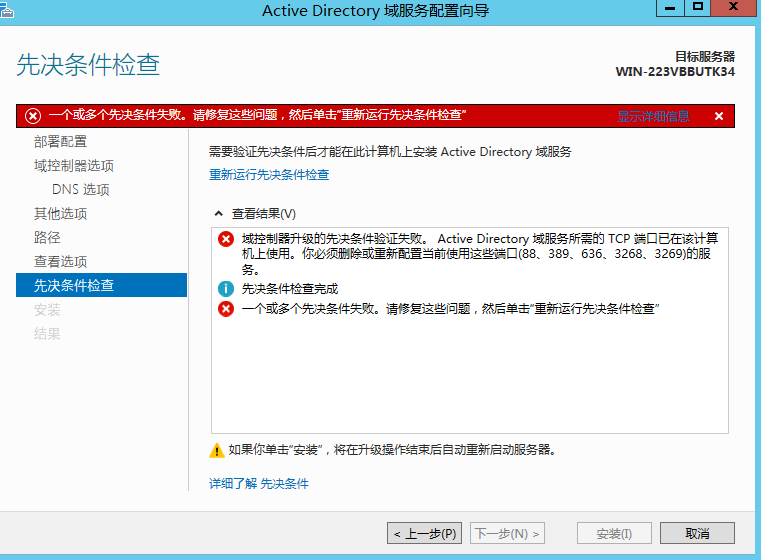Click error icon beside TCP 端口 failure message
The width and height of the screenshot is (761, 560).
click(x=226, y=239)
